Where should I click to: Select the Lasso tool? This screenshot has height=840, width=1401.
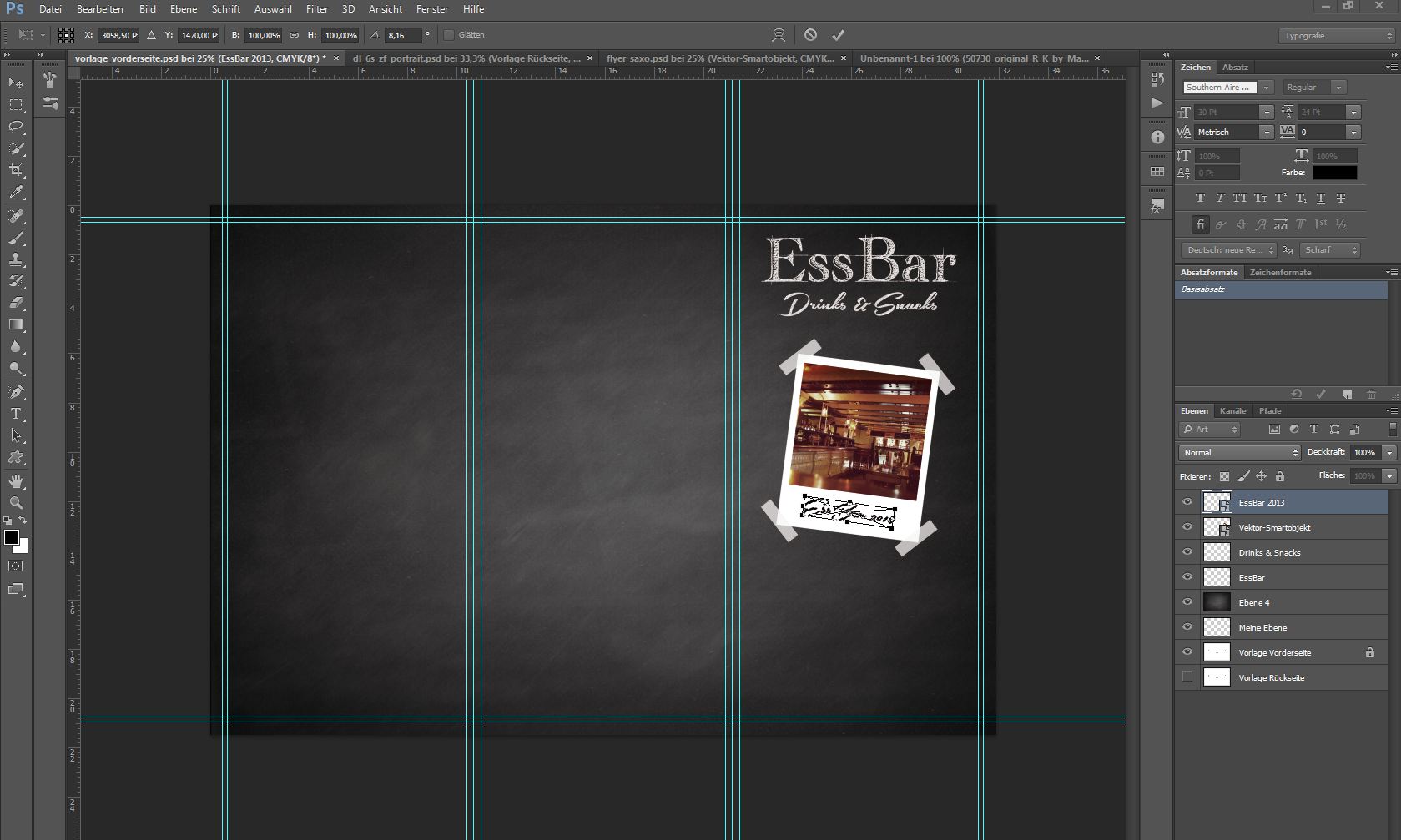pos(16,127)
